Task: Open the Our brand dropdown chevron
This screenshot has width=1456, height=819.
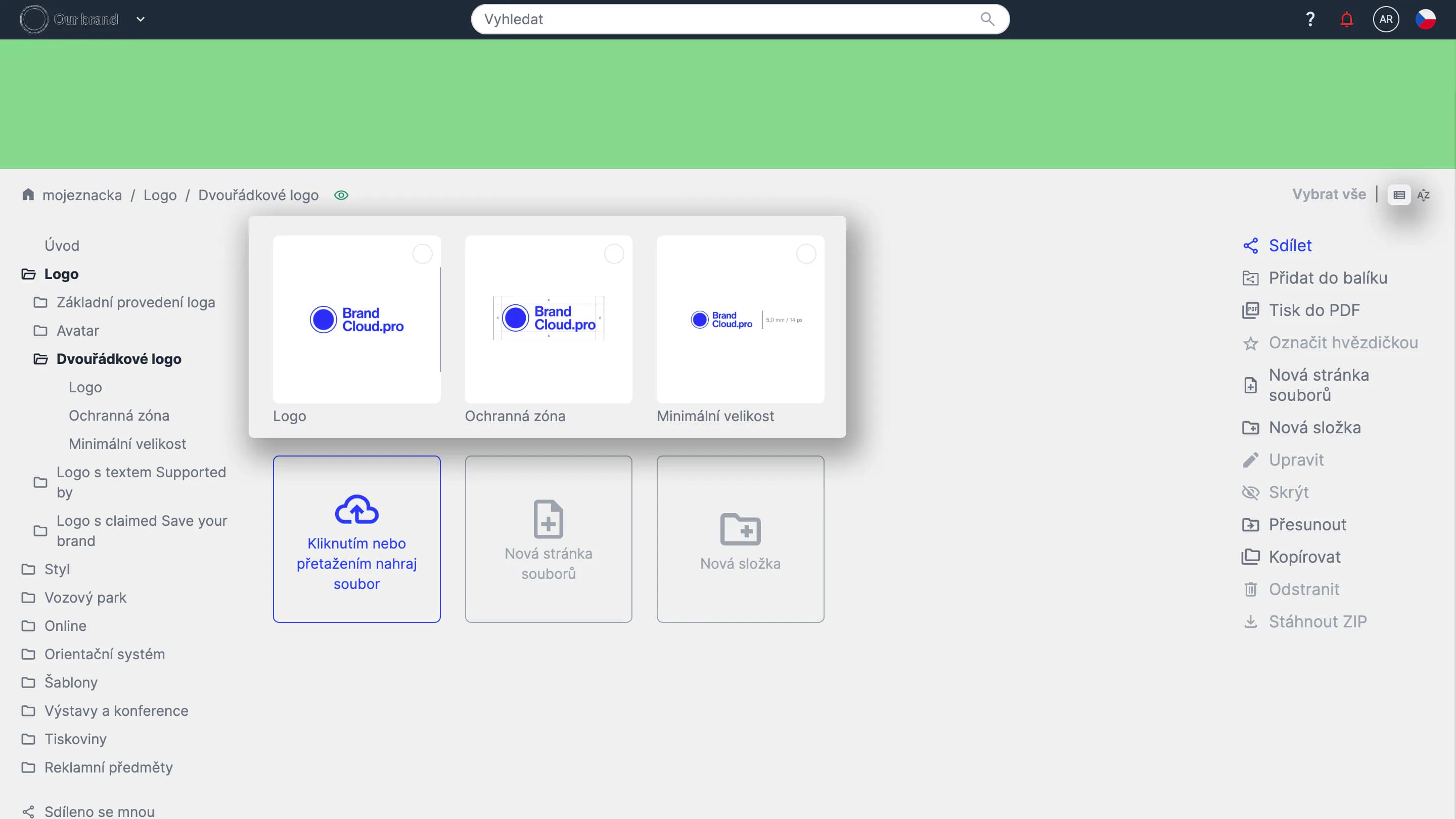Action: [141, 19]
